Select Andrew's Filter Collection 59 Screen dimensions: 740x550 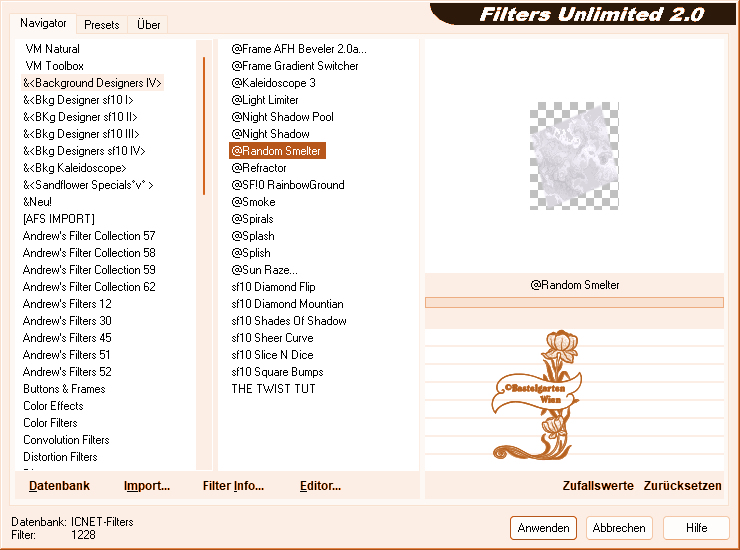point(89,270)
